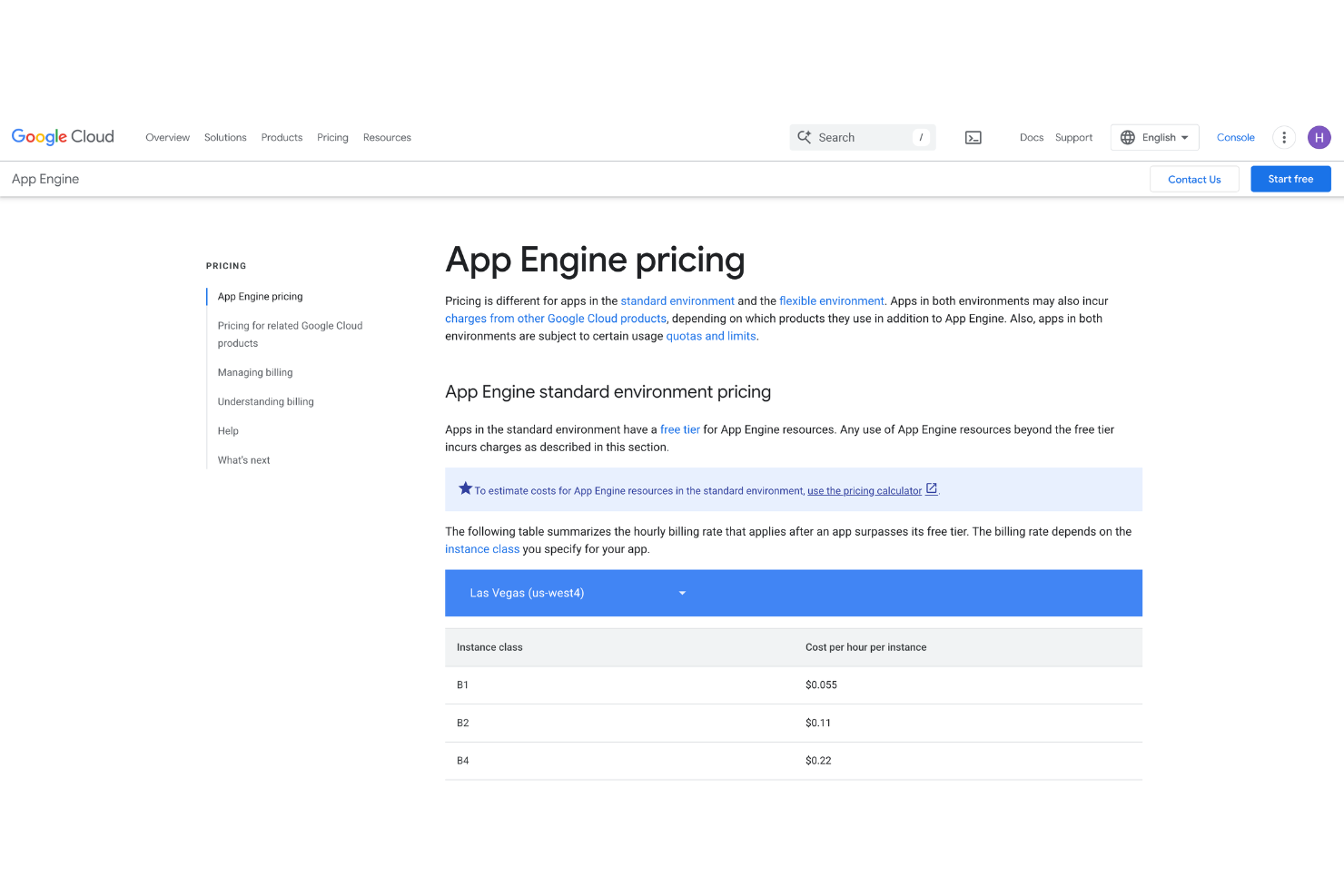Screen dimensions: 1344x896
Task: Open the three-dot more options menu
Action: click(x=1284, y=137)
